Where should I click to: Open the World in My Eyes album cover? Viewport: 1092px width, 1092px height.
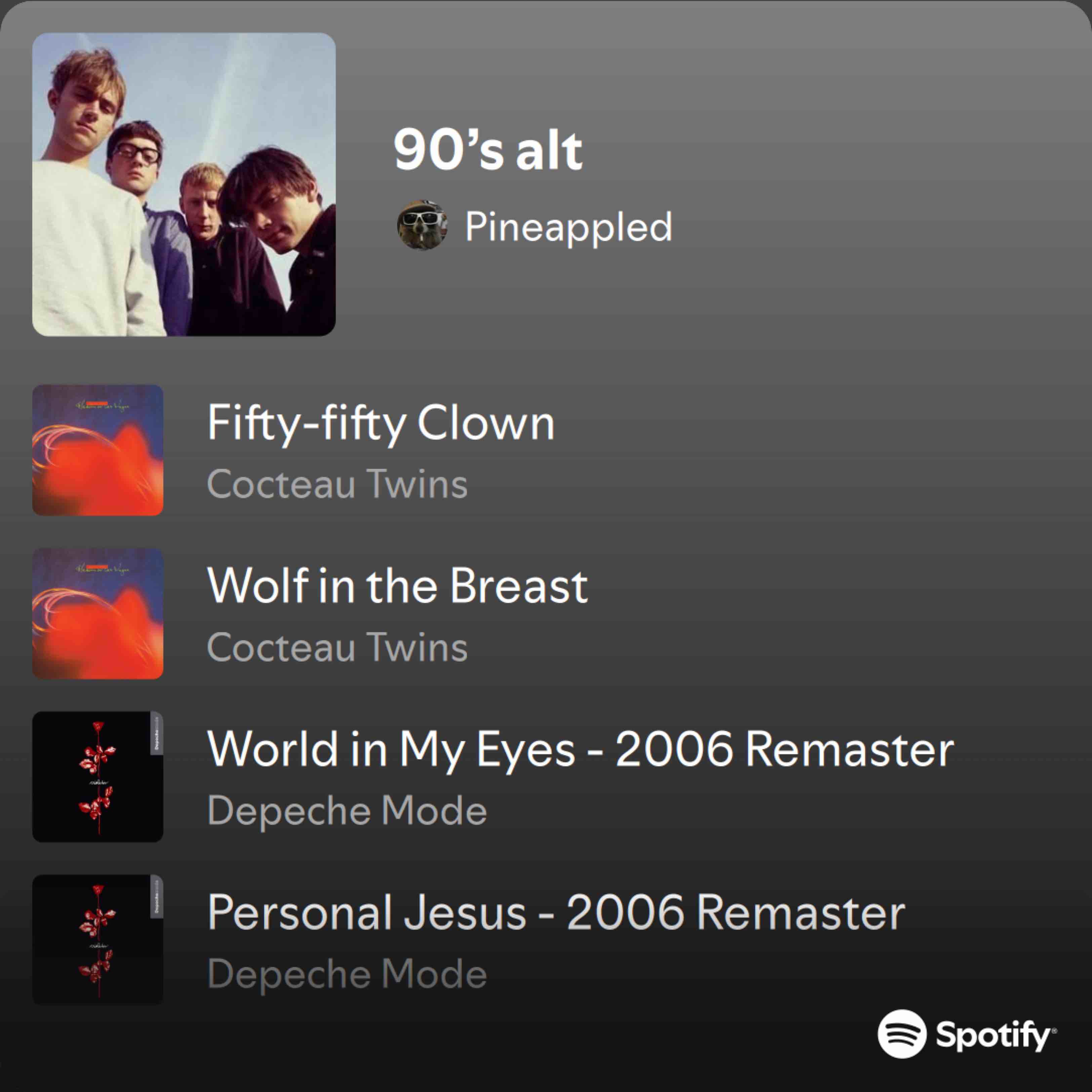[98, 776]
